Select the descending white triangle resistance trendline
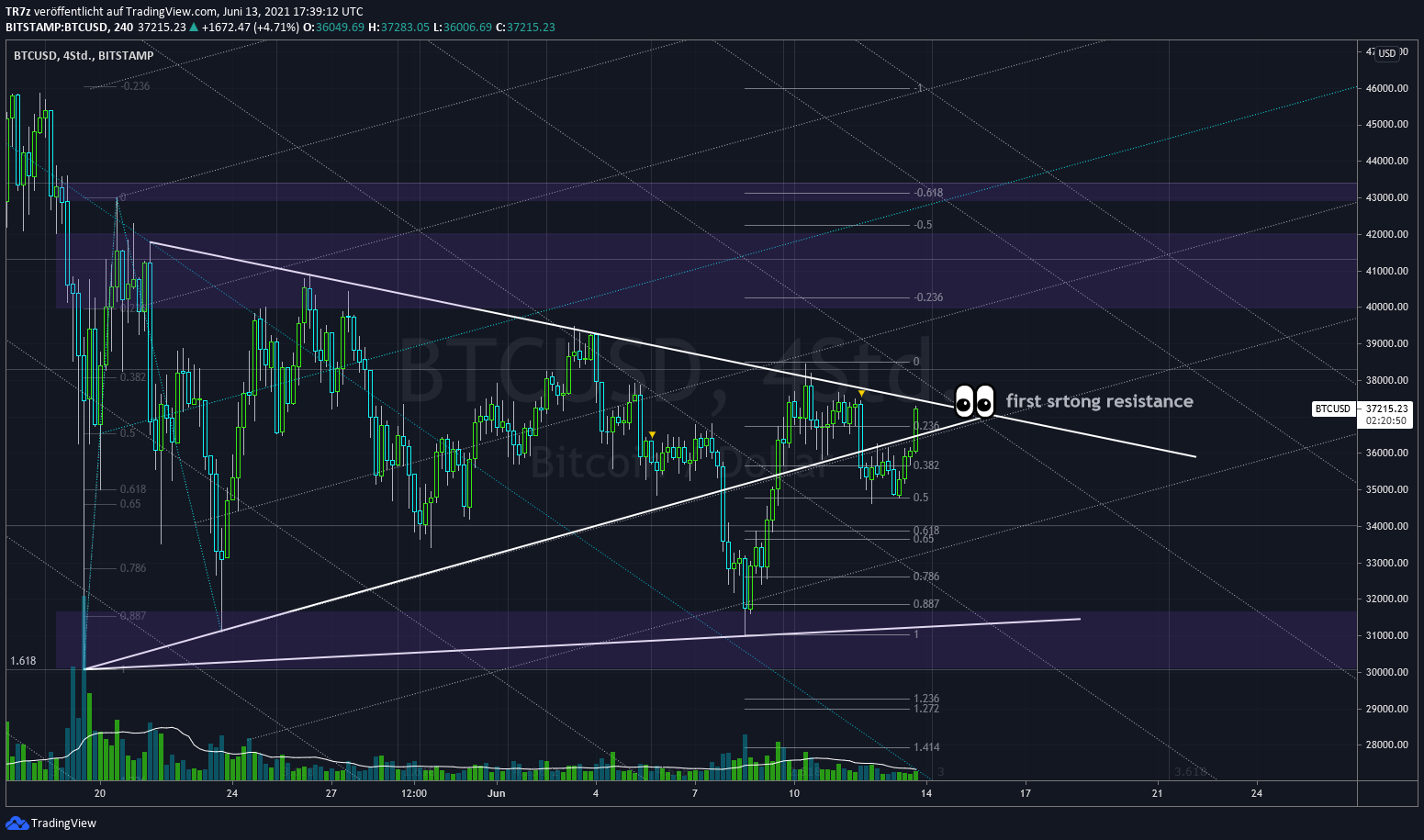 (x=673, y=349)
